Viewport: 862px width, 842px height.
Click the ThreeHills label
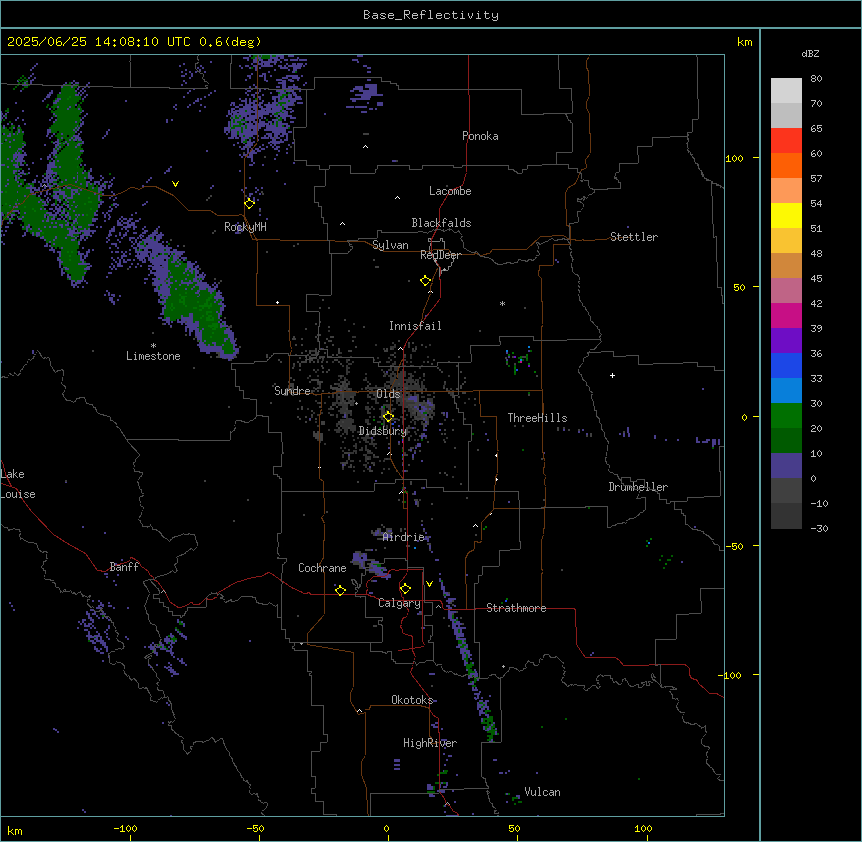click(x=537, y=418)
